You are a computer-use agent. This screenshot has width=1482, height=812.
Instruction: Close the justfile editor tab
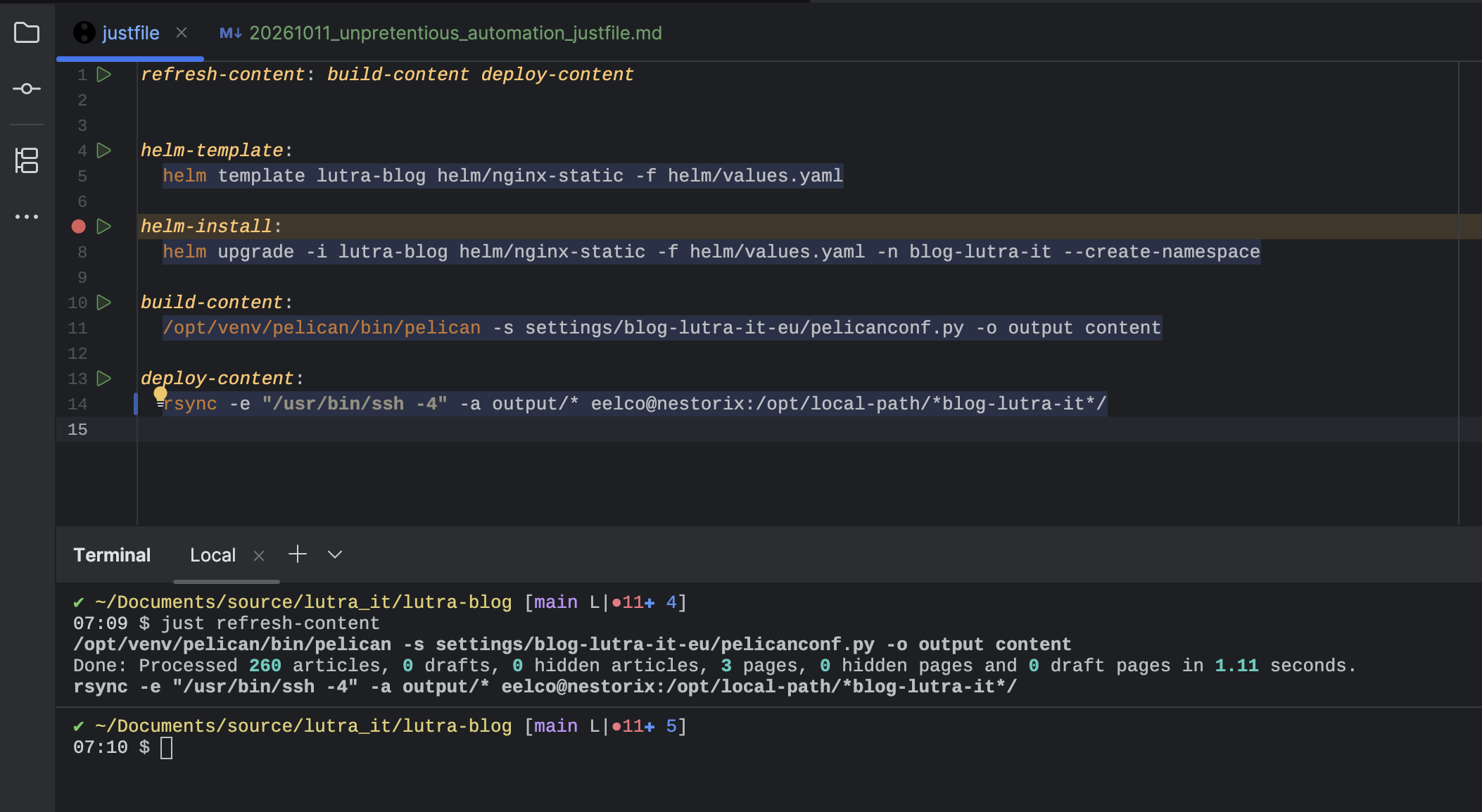pos(182,32)
